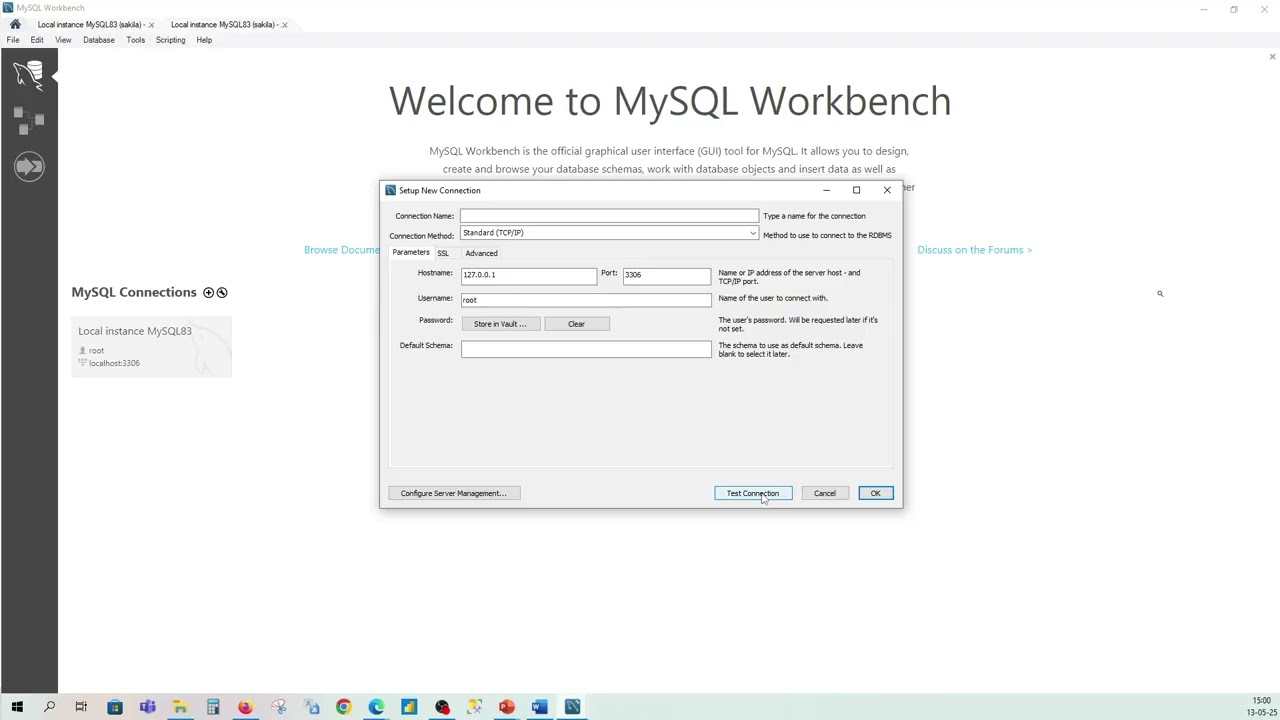The height and width of the screenshot is (720, 1280).
Task: Click the Port field showing 3306
Action: (666, 275)
